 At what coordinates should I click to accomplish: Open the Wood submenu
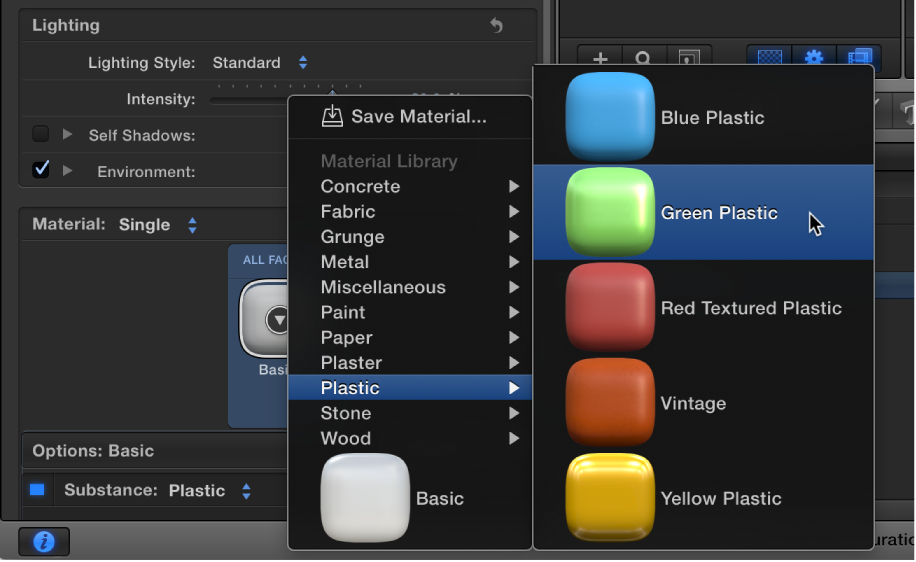point(410,438)
